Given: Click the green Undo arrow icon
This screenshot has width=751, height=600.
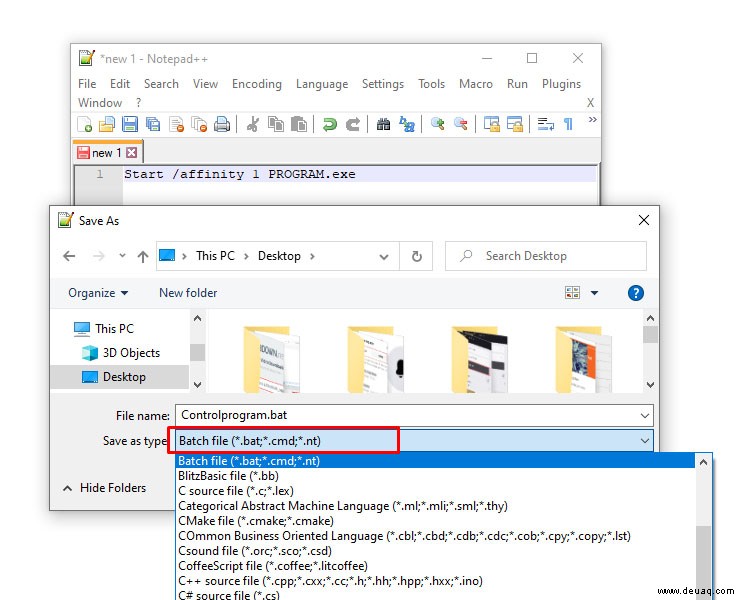Looking at the screenshot, I should tap(330, 125).
